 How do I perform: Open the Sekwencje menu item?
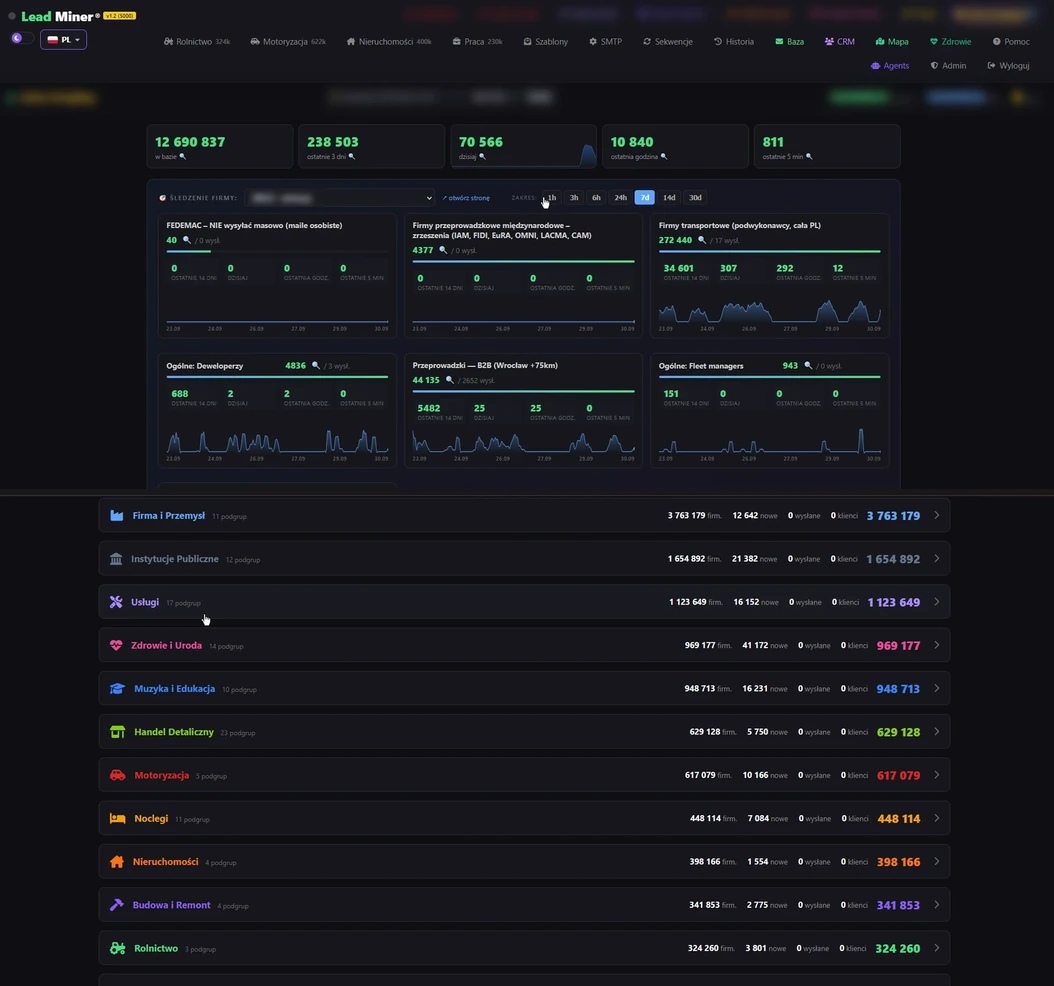pos(667,42)
